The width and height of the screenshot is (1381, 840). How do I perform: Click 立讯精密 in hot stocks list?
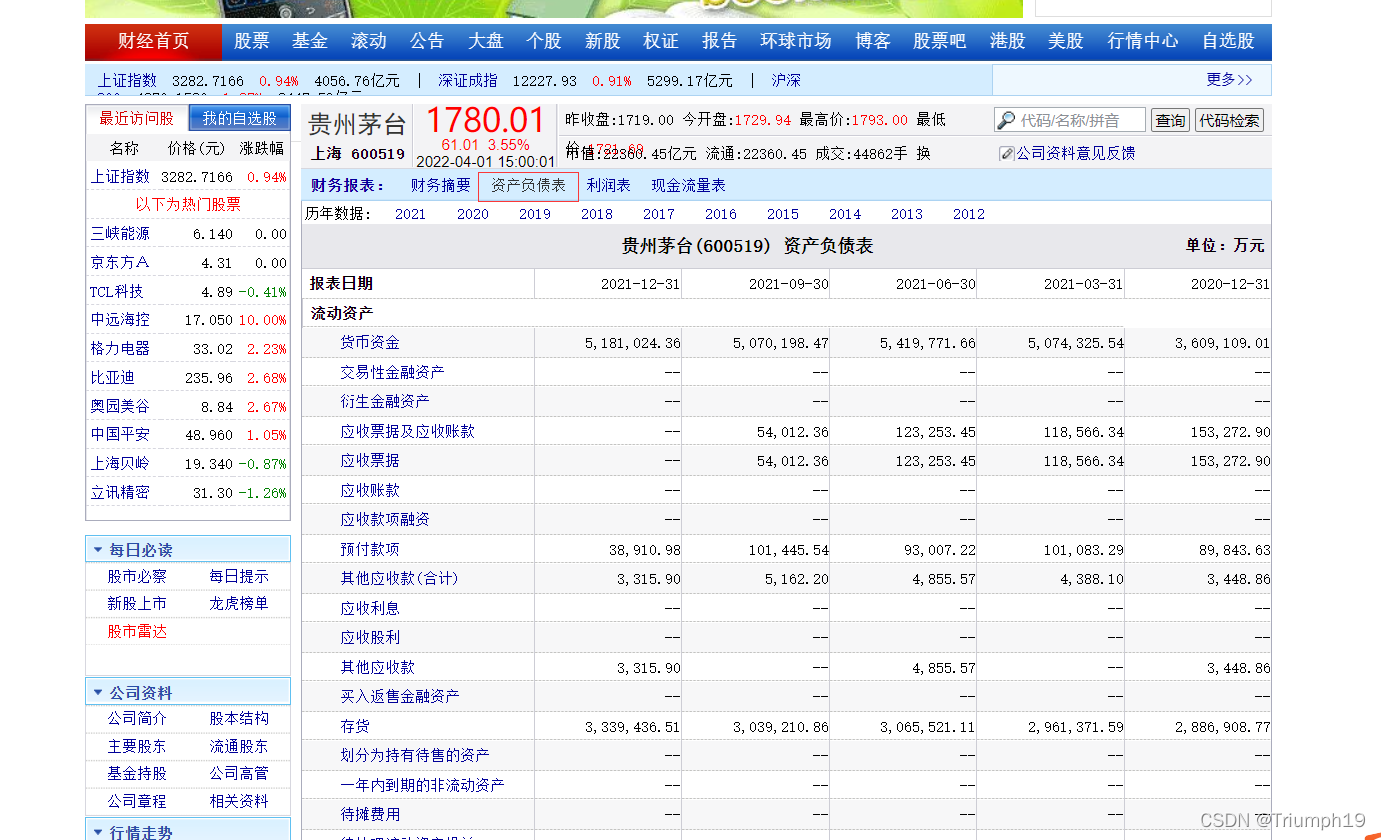click(x=120, y=493)
